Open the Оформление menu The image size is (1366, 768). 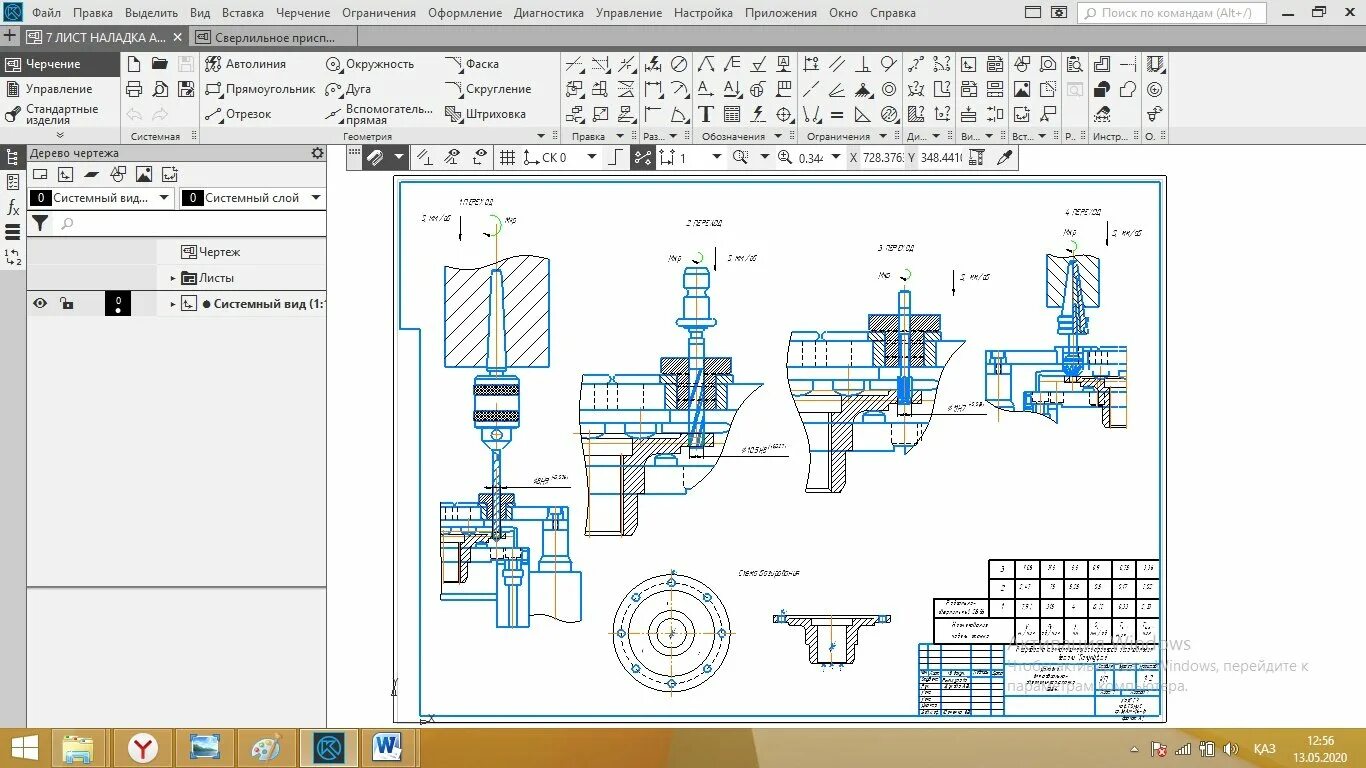465,13
